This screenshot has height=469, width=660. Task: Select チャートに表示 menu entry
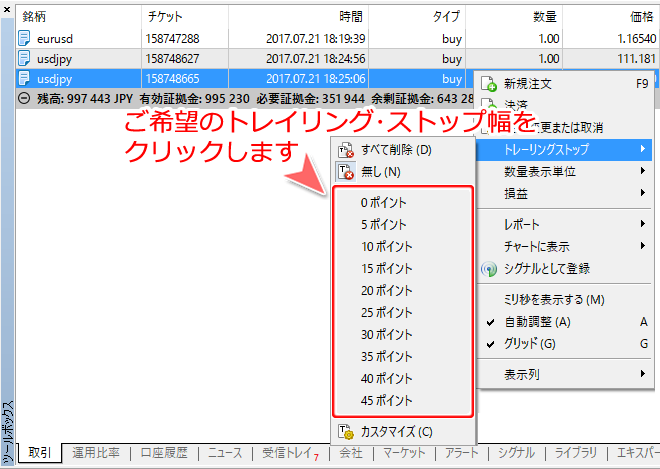tap(564, 246)
